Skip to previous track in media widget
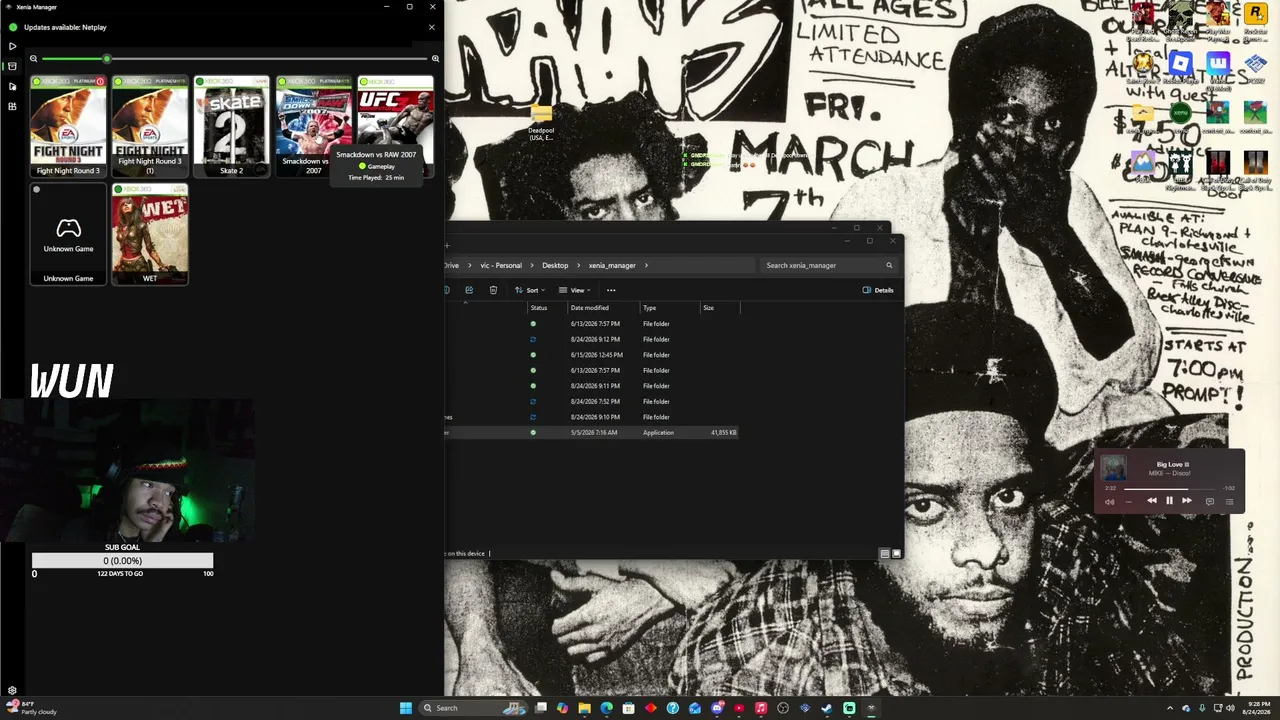The height and width of the screenshot is (720, 1280). pos(1152,501)
